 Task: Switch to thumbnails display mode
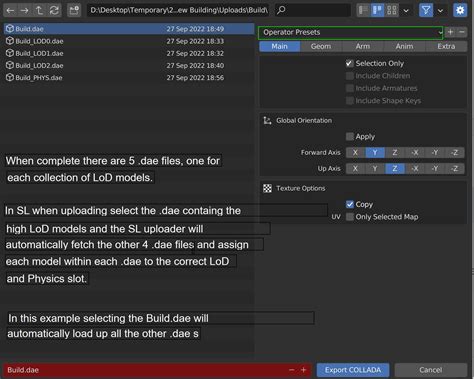(392, 10)
